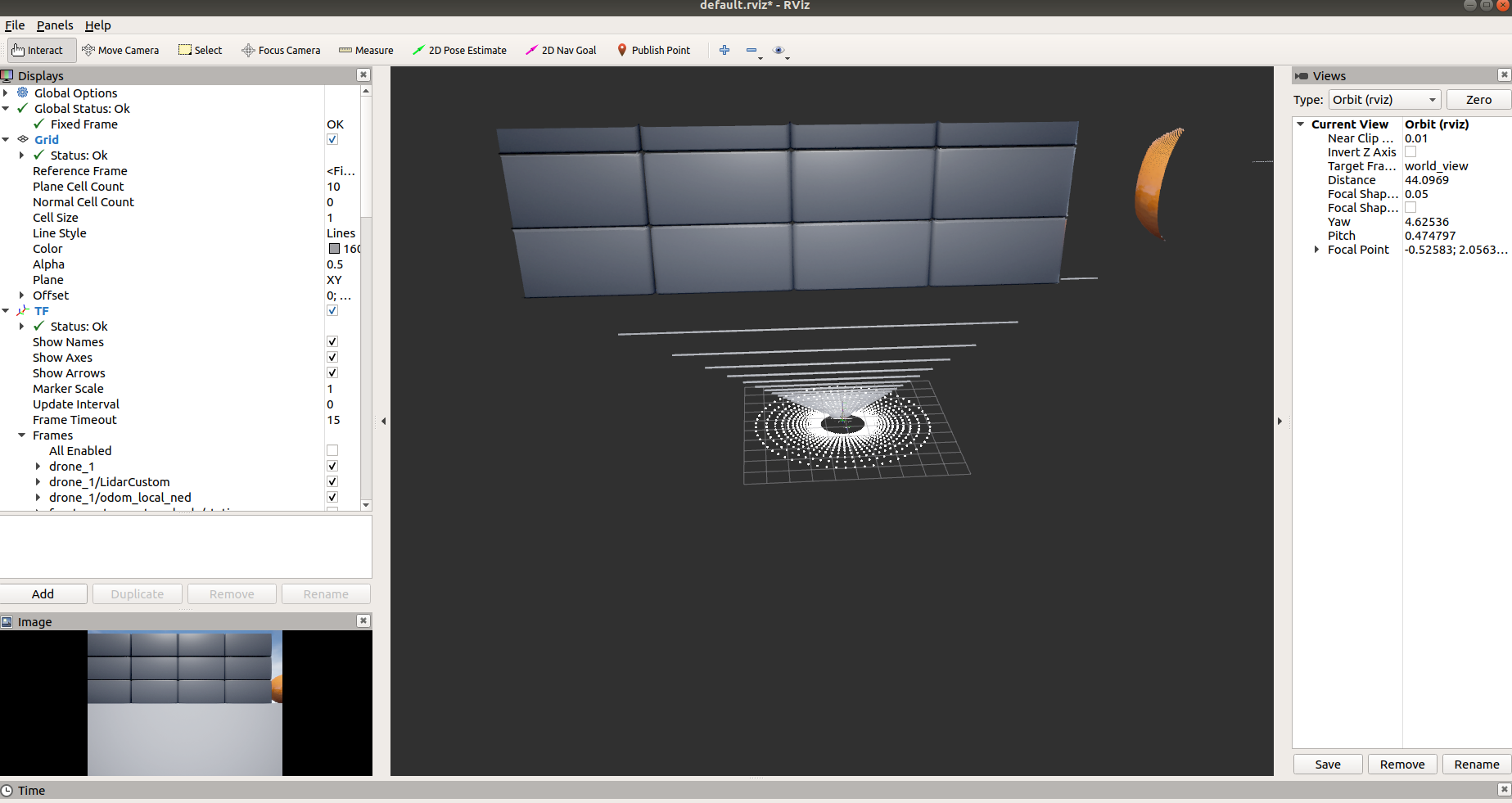Collapse the Grid display tree
This screenshot has width=1512, height=803.
(6, 139)
